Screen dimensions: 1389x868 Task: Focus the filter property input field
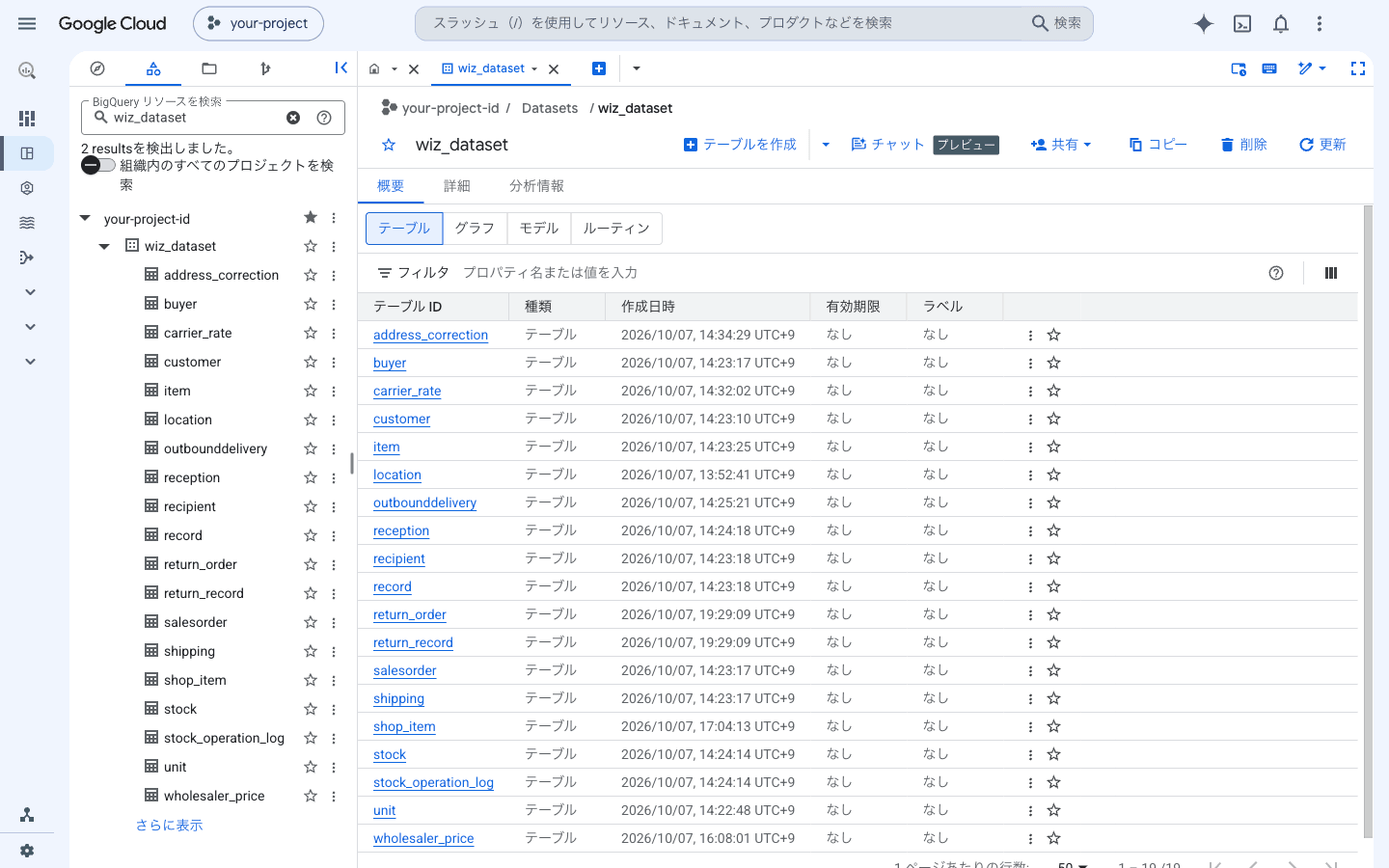858,273
